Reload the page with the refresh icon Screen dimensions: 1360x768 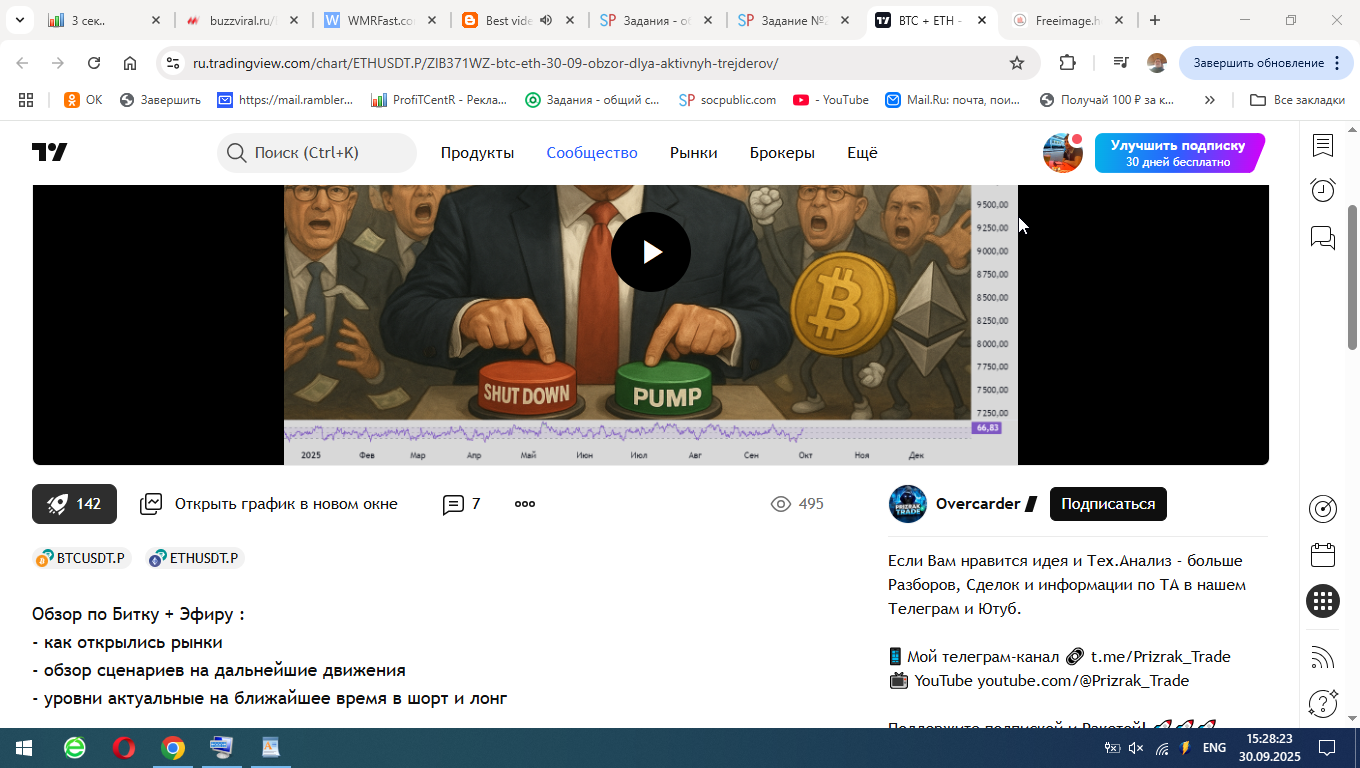(94, 63)
